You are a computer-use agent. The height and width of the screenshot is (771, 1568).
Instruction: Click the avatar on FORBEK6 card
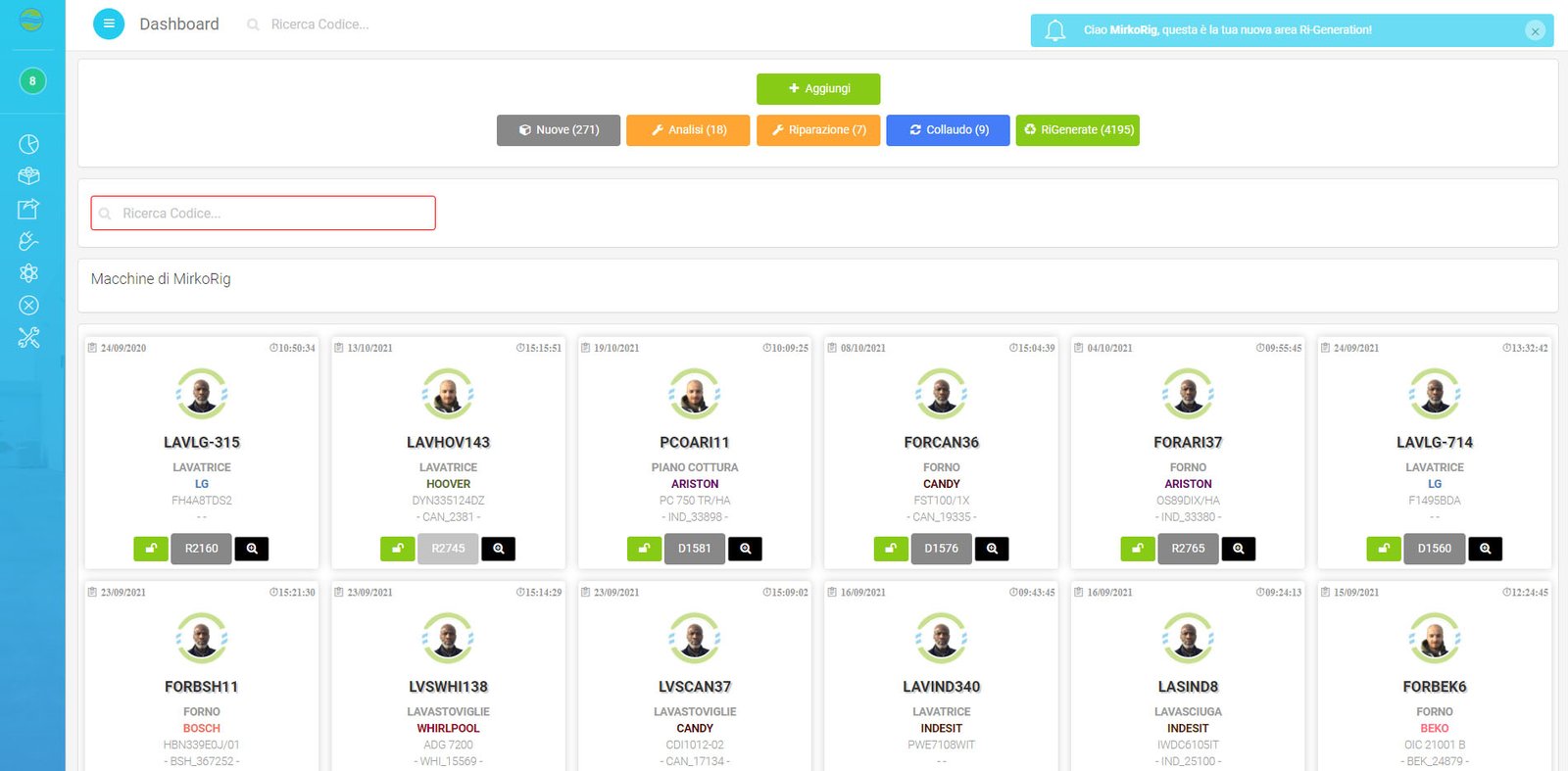coord(1435,638)
